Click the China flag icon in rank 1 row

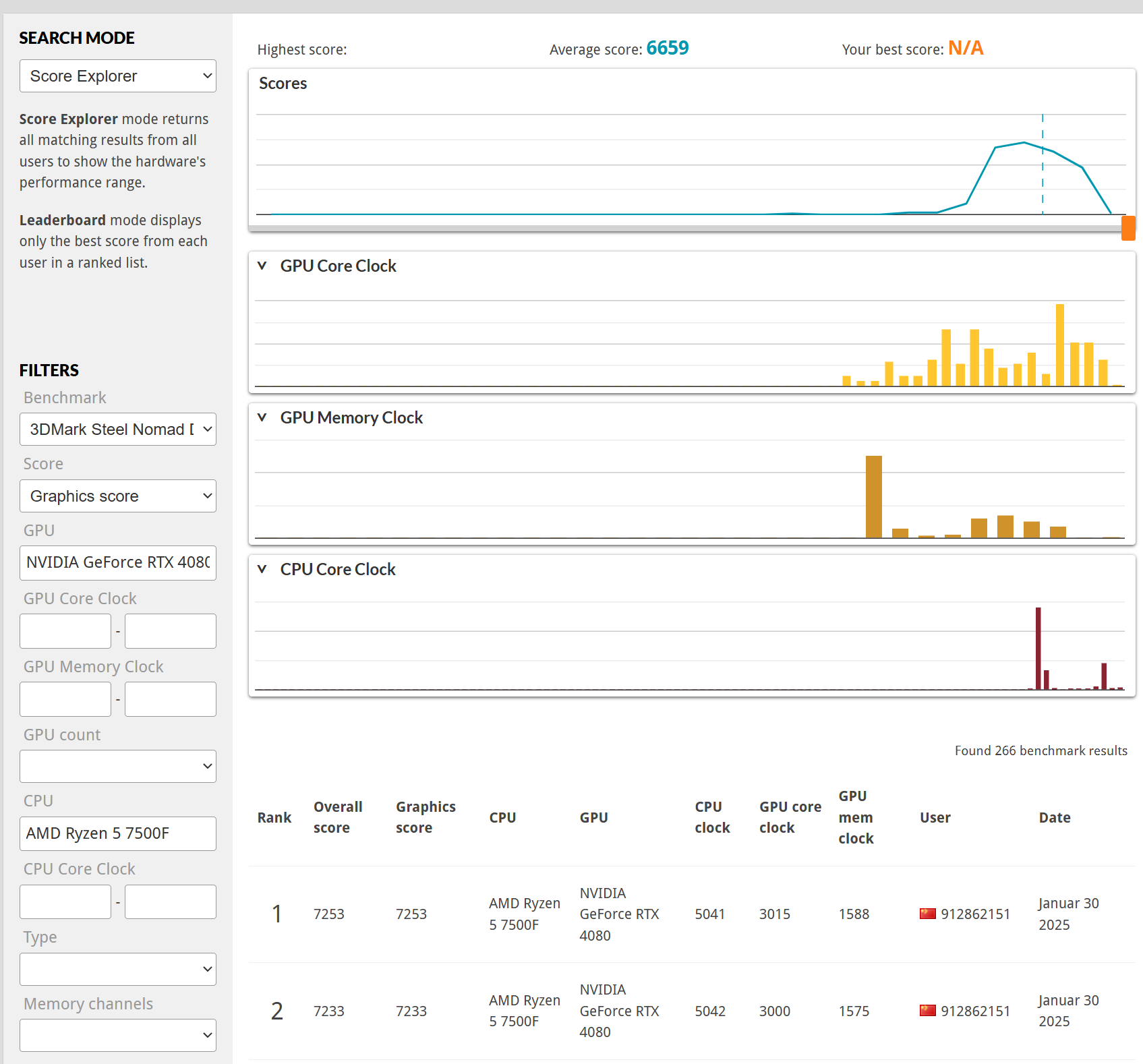pyautogui.click(x=928, y=914)
